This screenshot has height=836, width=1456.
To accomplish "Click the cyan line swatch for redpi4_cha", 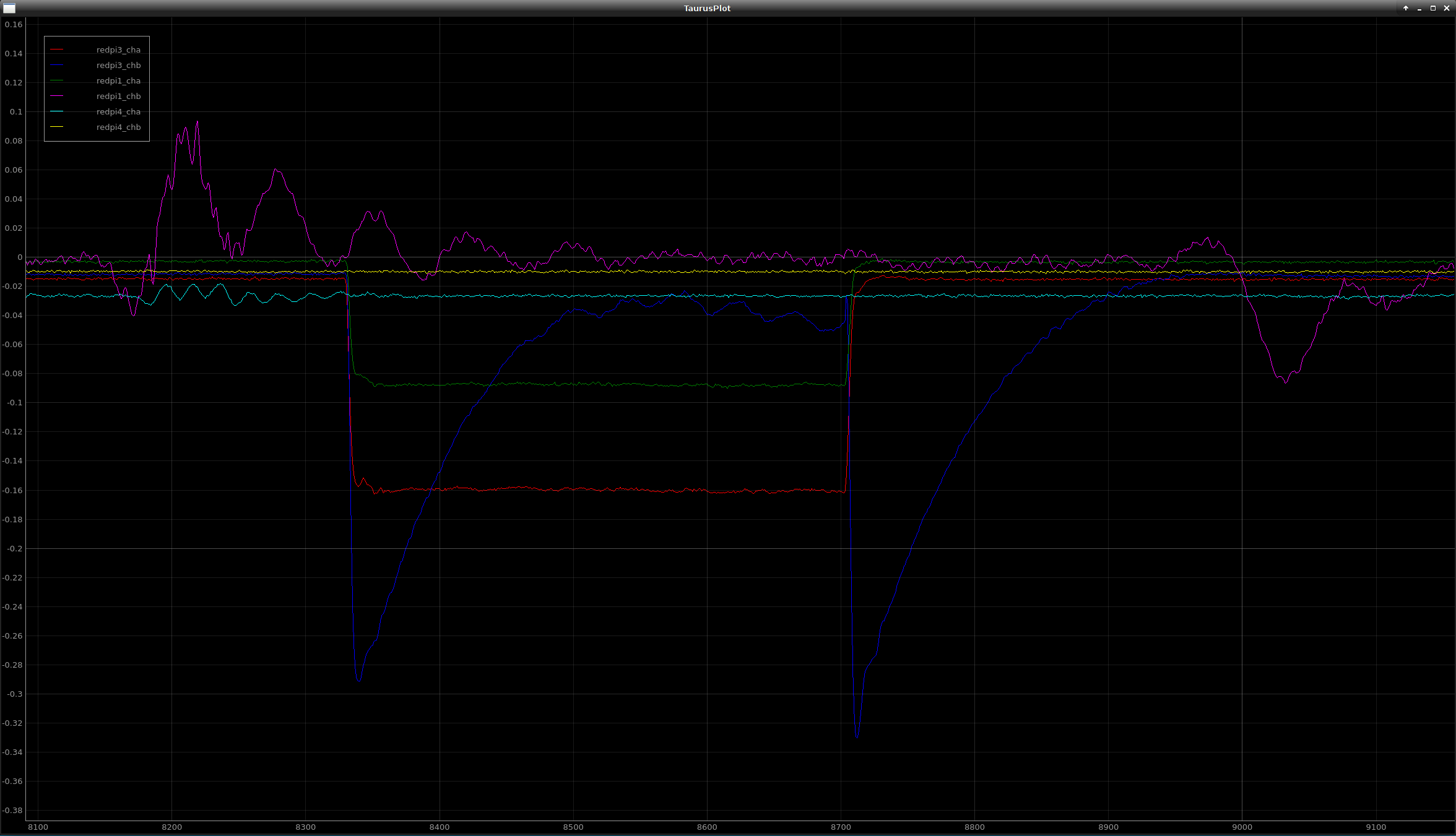I will [x=57, y=111].
